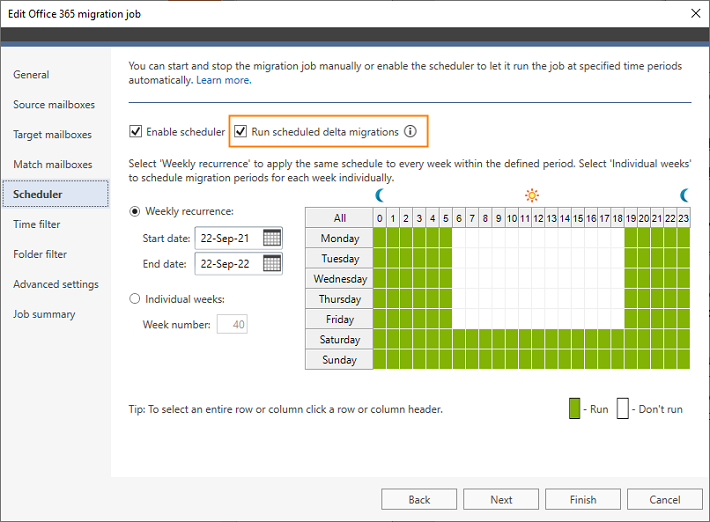Image resolution: width=710 pixels, height=522 pixels.
Task: Select the entire Tuesday row header
Action: (x=339, y=259)
